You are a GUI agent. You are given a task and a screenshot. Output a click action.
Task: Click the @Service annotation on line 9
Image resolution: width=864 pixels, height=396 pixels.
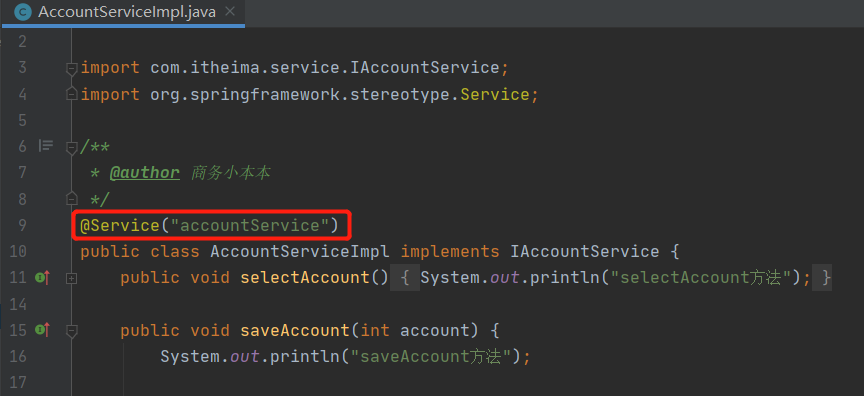[x=120, y=225]
